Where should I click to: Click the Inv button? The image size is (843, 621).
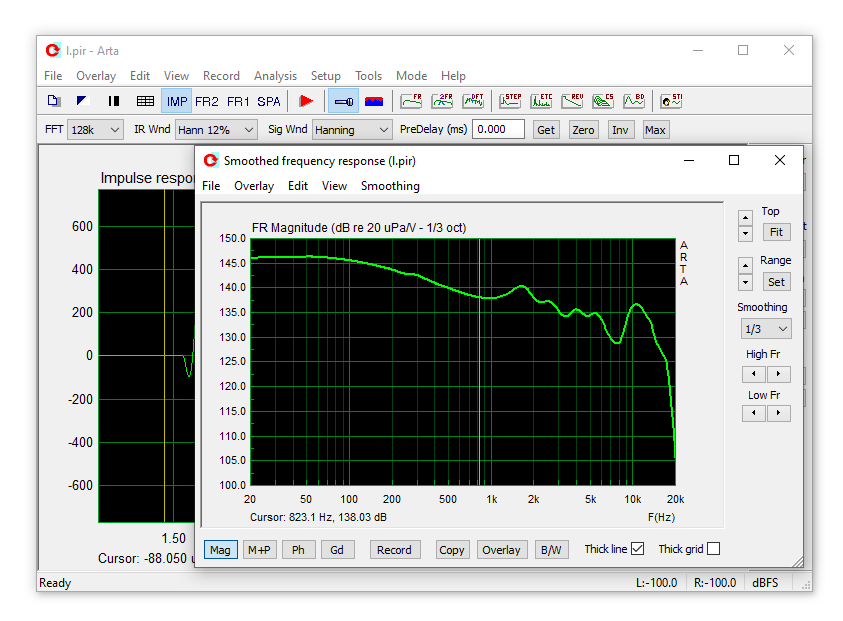[x=620, y=130]
